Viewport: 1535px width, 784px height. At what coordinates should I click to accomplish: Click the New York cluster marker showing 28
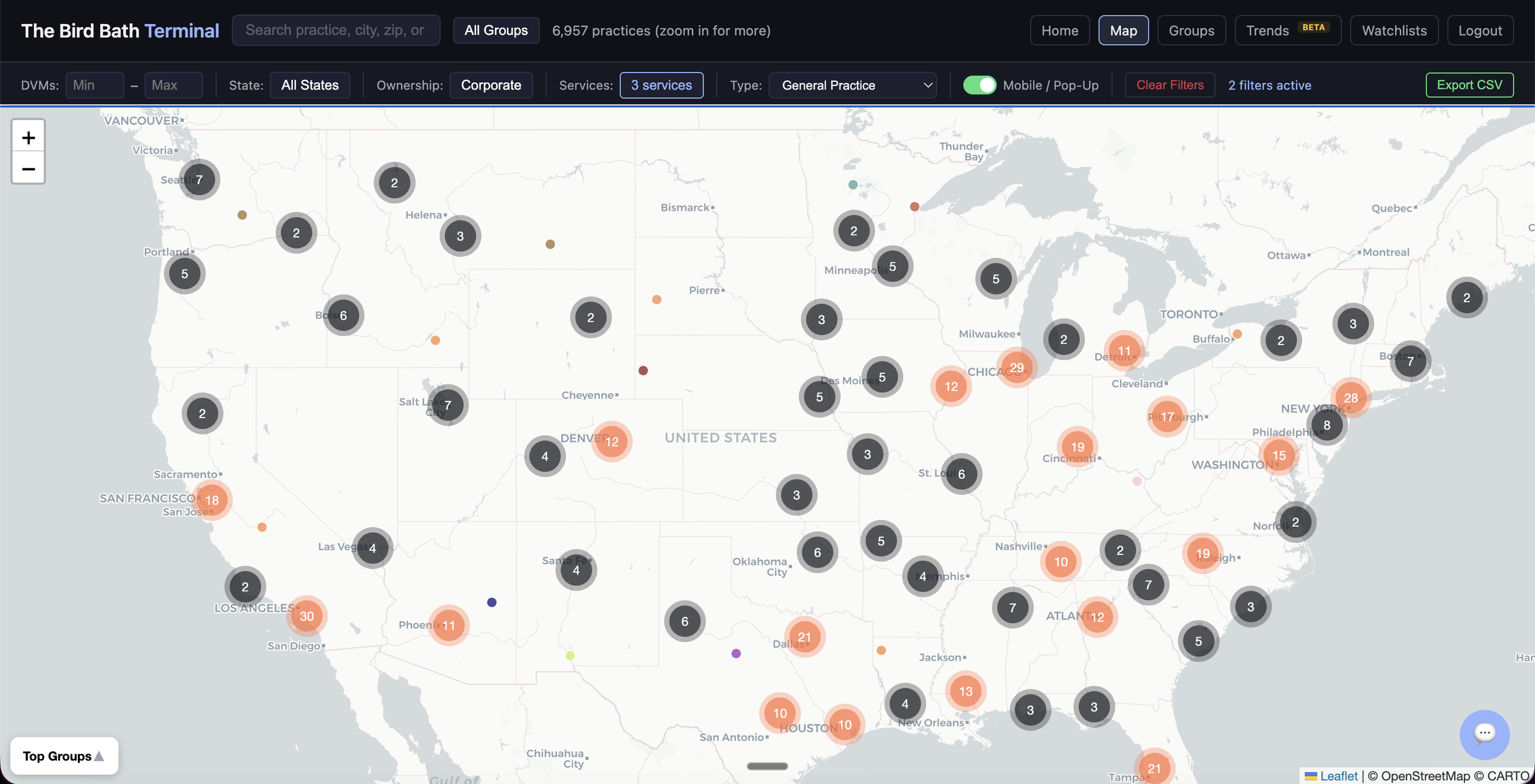point(1351,398)
